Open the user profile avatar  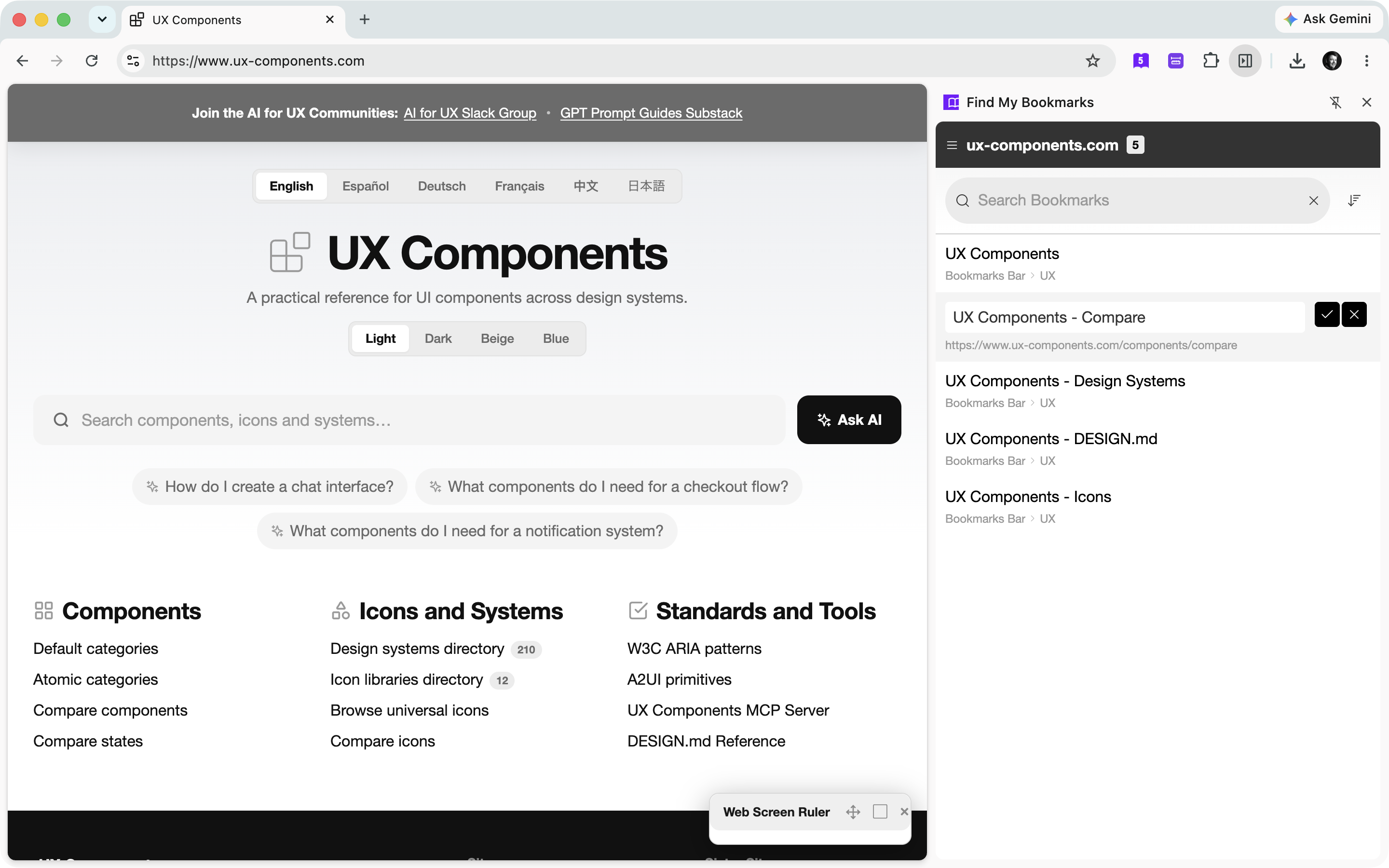click(x=1332, y=61)
